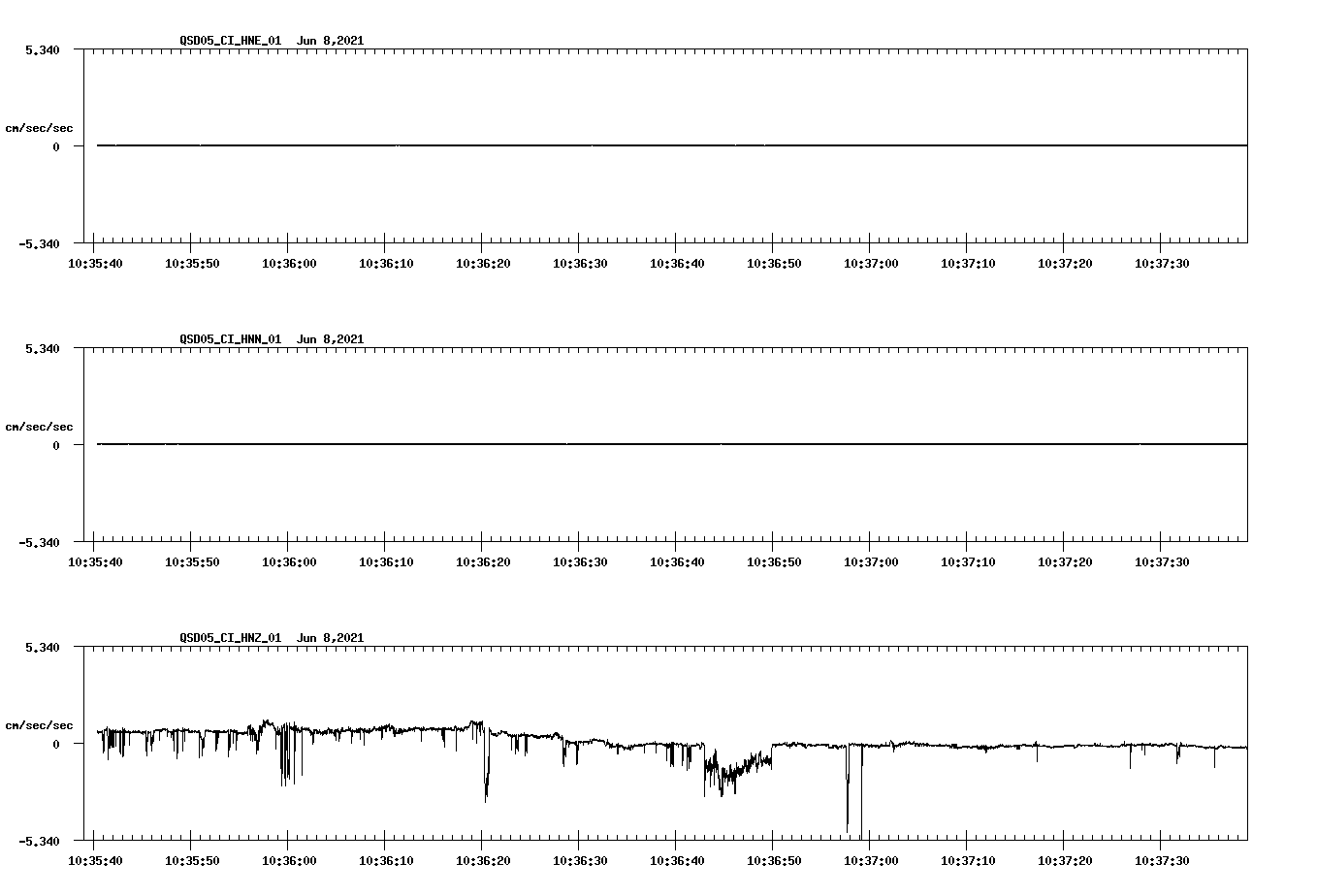Click 10:37:30 time label under HNE plot

pyautogui.click(x=1162, y=264)
